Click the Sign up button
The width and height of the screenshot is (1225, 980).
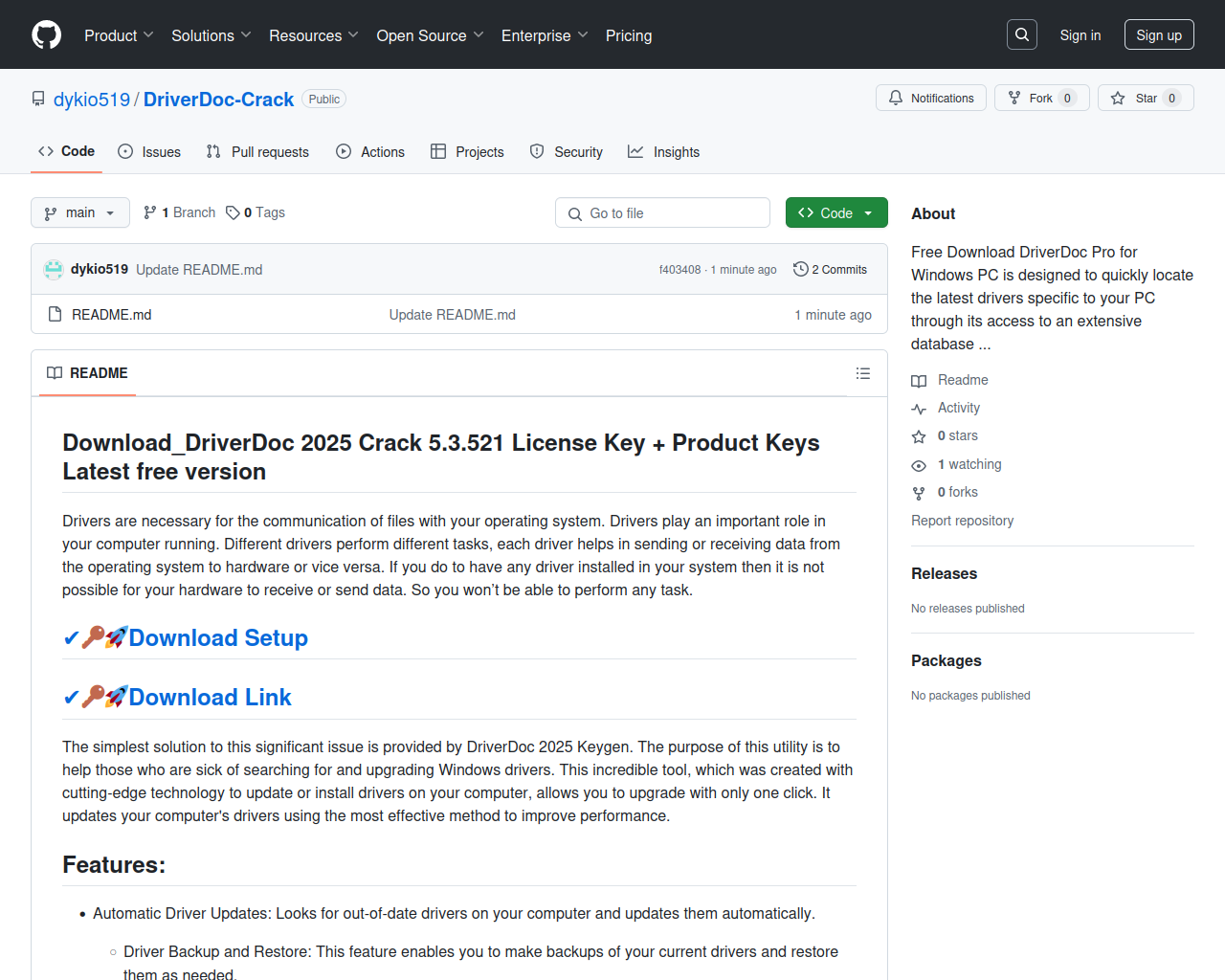(1159, 34)
